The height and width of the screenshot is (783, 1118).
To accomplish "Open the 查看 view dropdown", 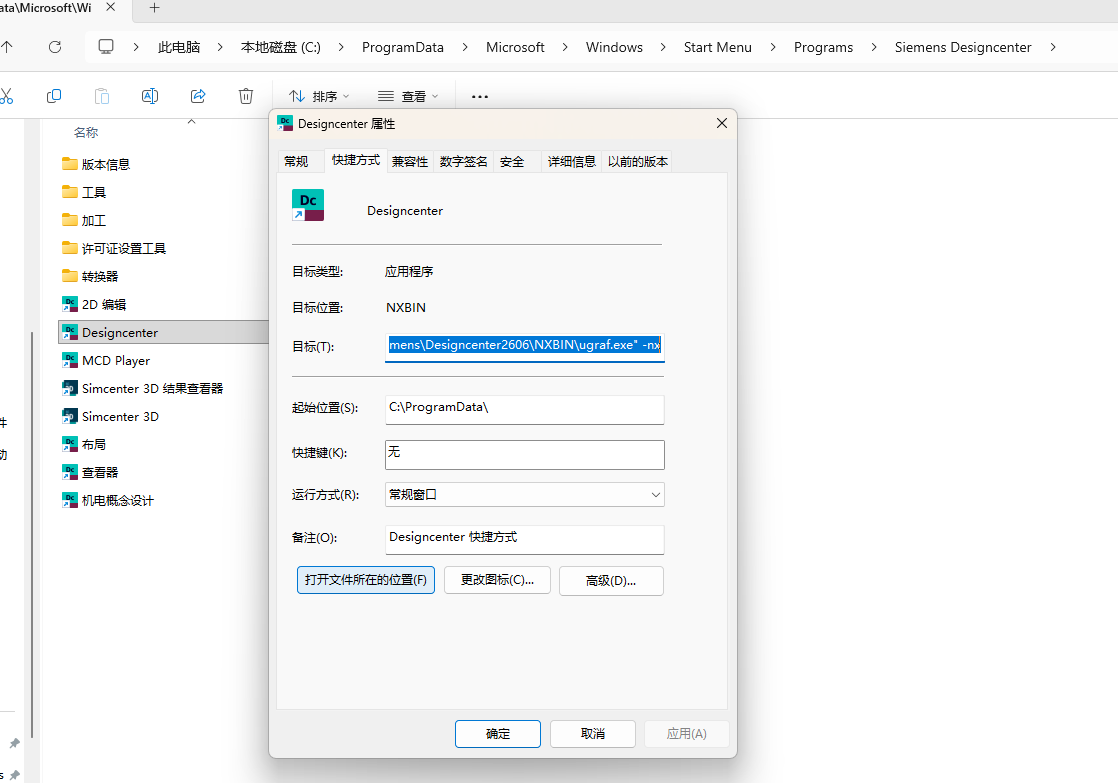I will pos(408,96).
